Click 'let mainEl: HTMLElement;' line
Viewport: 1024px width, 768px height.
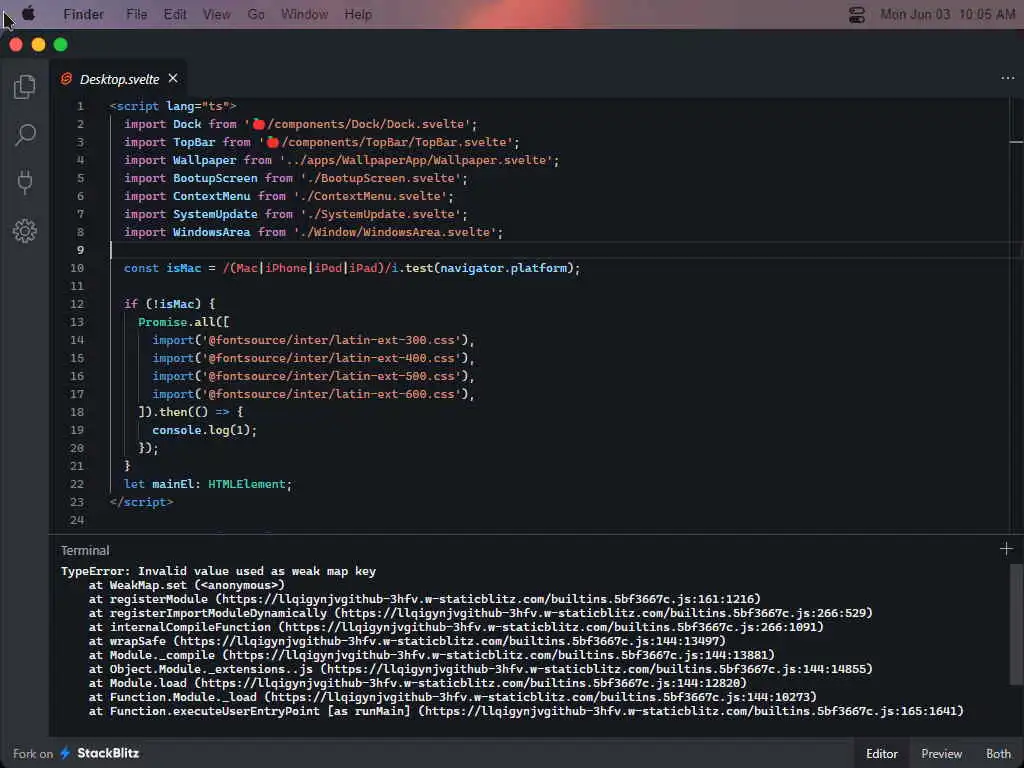(208, 484)
